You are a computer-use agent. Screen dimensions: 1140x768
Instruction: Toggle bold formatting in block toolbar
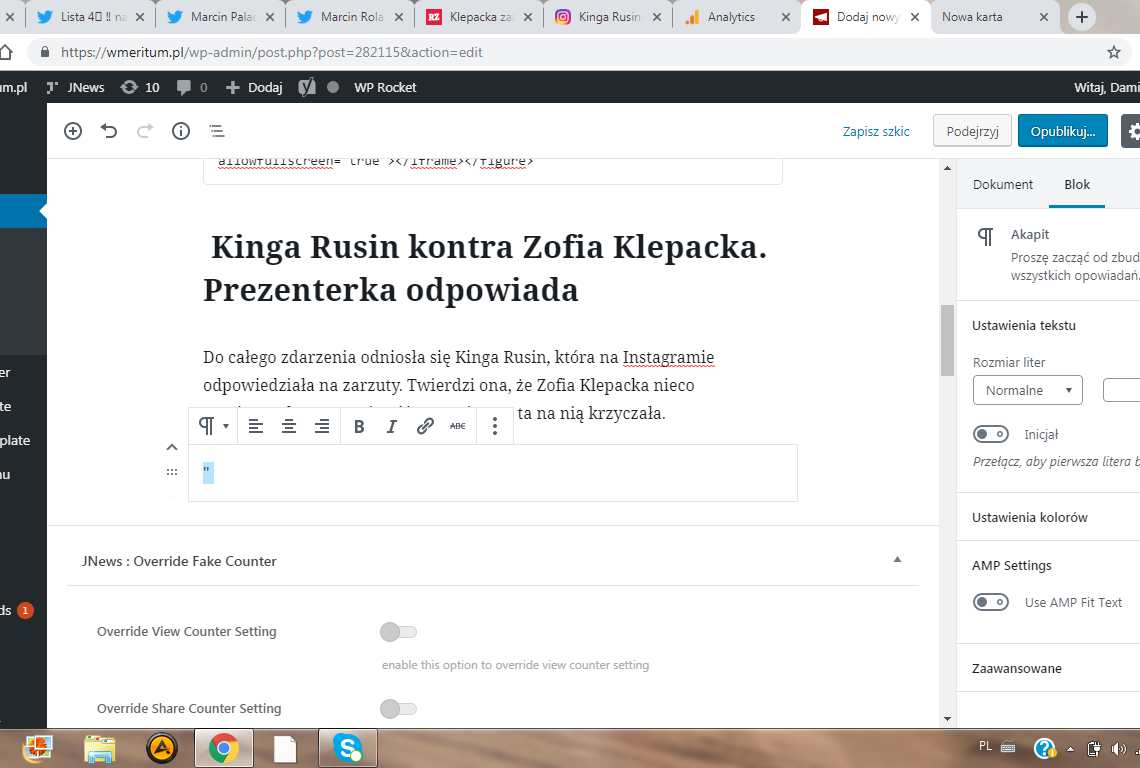pos(359,426)
